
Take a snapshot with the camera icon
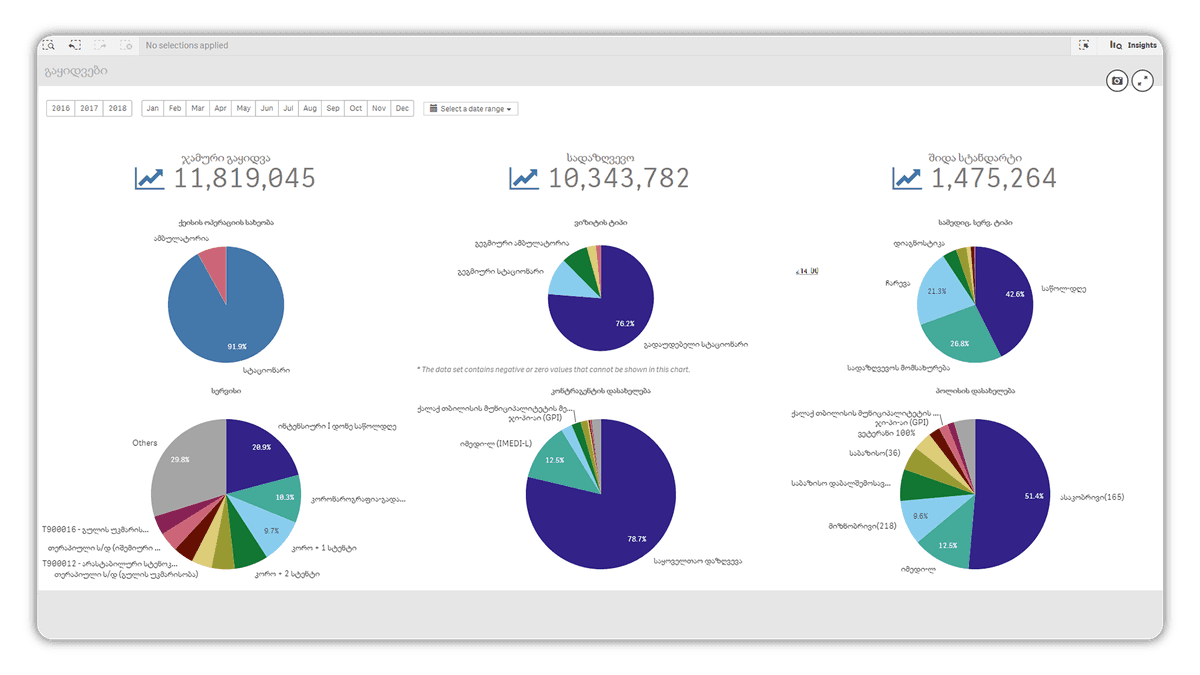(x=1117, y=81)
